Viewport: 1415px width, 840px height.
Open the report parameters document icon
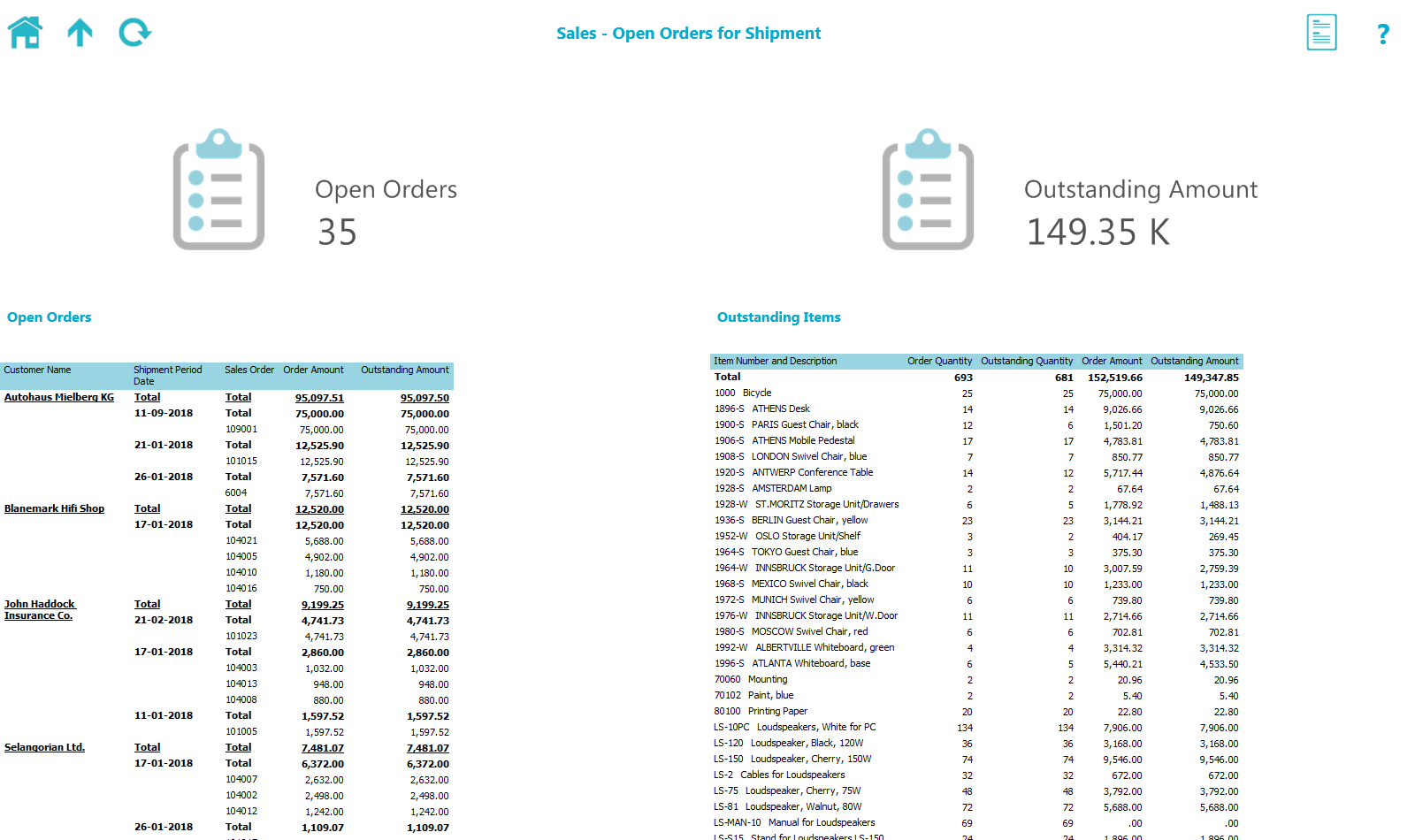[x=1321, y=32]
